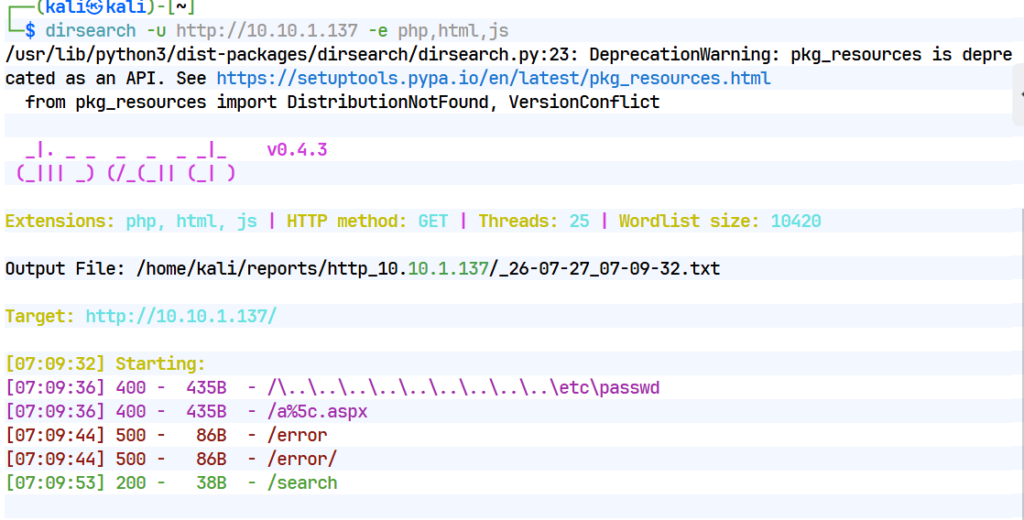This screenshot has height=520, width=1024.
Task: Click the /error/ result line with trailing slash
Action: coord(171,459)
